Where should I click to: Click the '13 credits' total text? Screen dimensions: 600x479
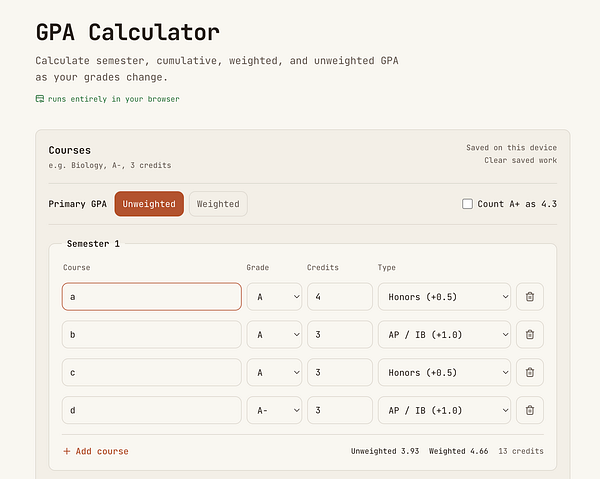point(521,451)
